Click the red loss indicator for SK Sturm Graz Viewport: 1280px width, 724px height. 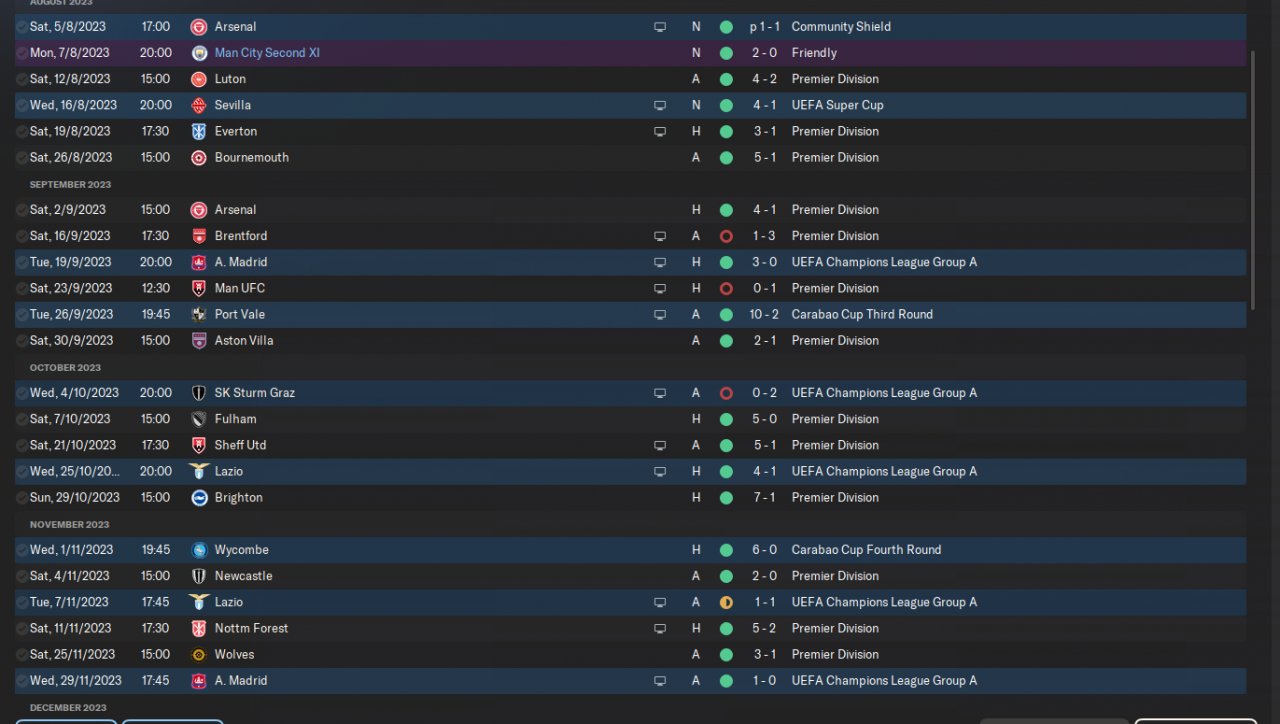coord(726,393)
